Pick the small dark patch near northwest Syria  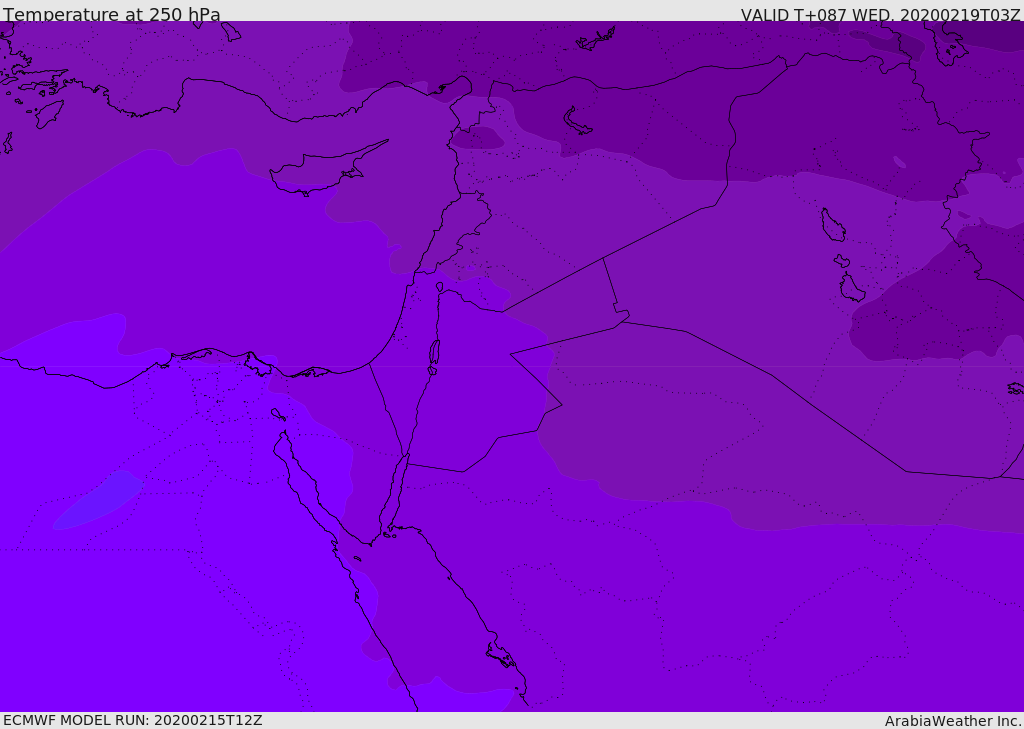pyautogui.click(x=478, y=138)
